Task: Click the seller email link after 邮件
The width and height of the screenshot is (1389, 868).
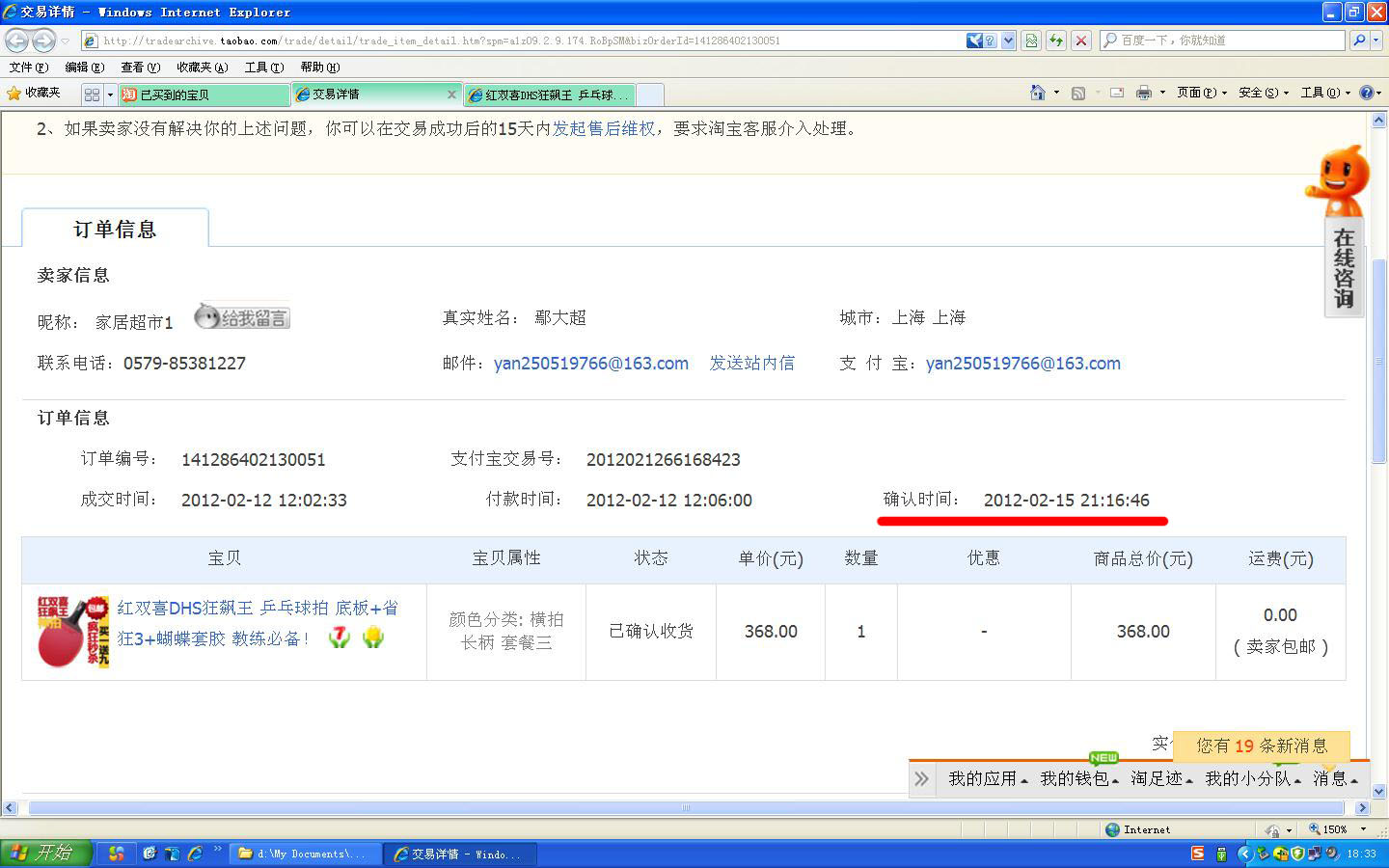Action: tap(591, 364)
